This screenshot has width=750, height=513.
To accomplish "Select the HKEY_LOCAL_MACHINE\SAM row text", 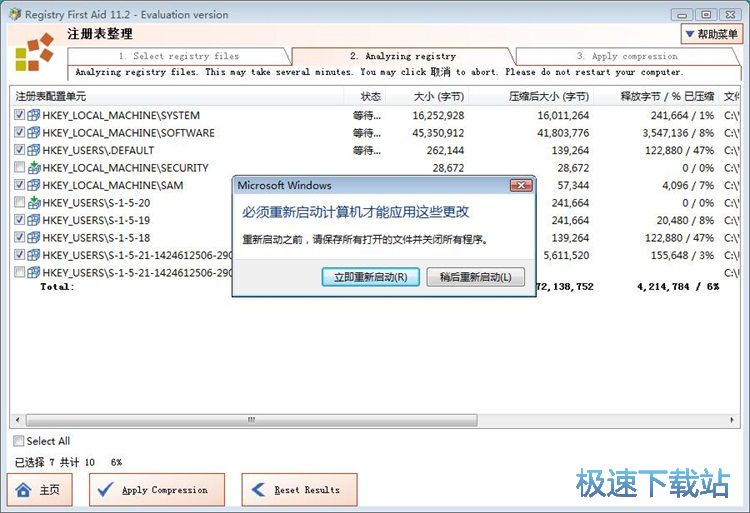I will tap(113, 185).
